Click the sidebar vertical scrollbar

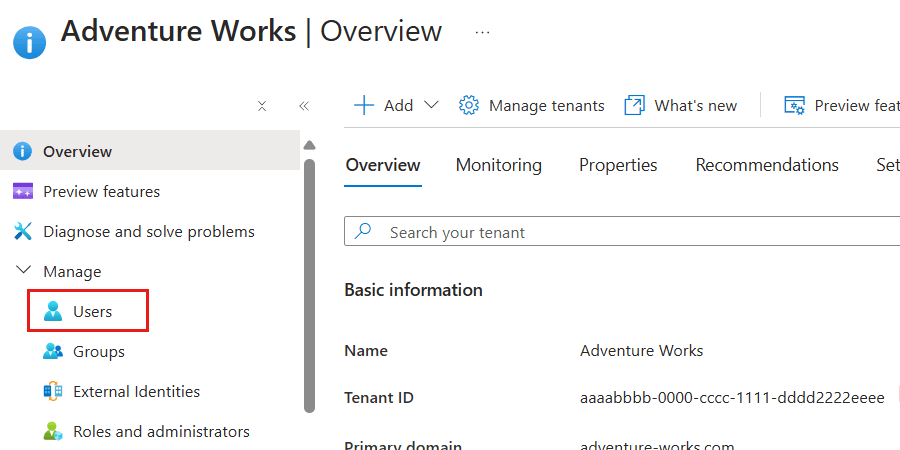pyautogui.click(x=309, y=280)
